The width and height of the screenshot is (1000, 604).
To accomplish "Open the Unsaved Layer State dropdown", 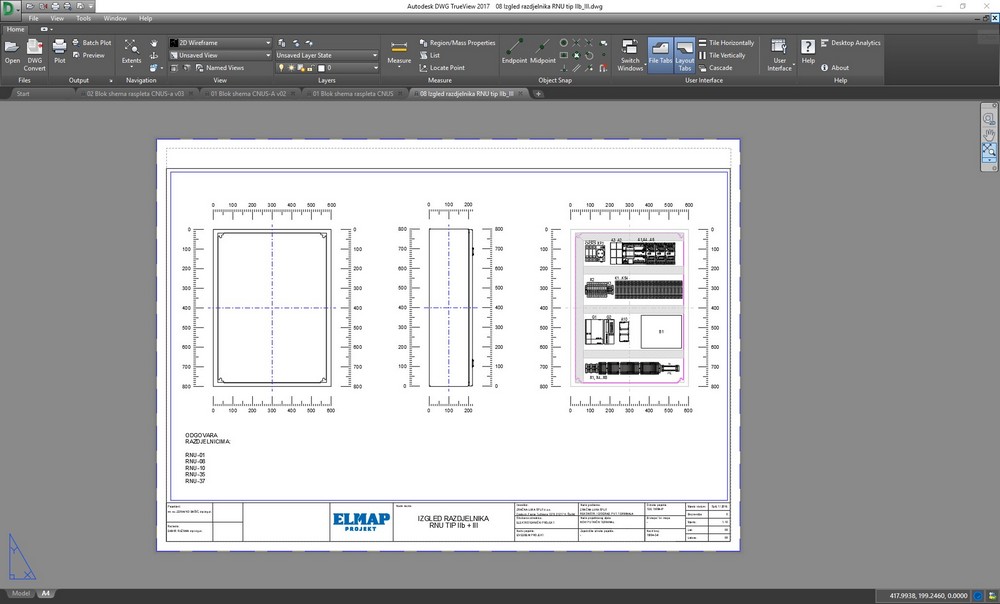I will pos(378,55).
